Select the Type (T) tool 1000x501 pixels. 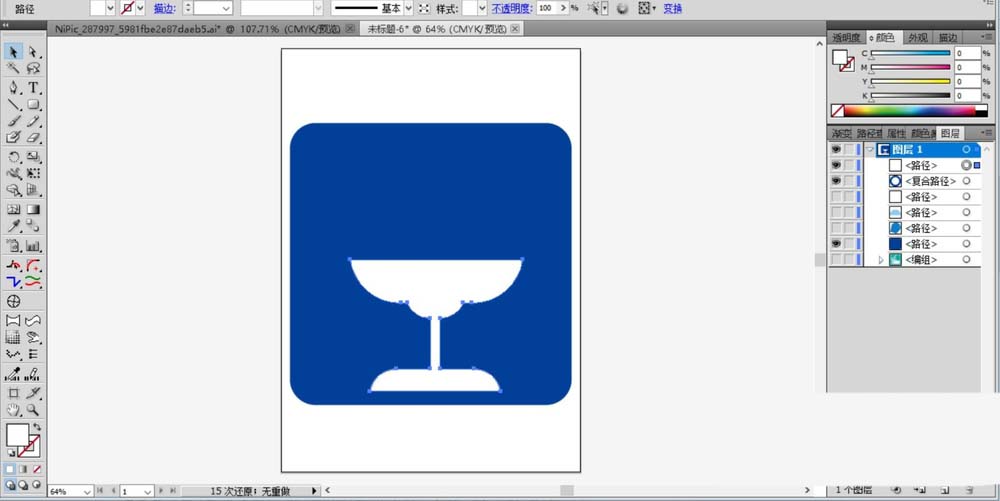coord(33,88)
